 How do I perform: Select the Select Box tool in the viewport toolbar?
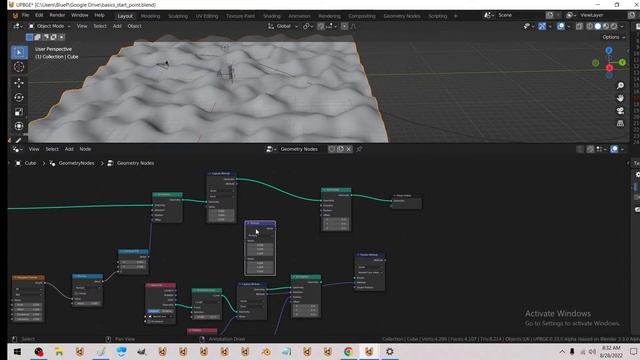coord(19,53)
